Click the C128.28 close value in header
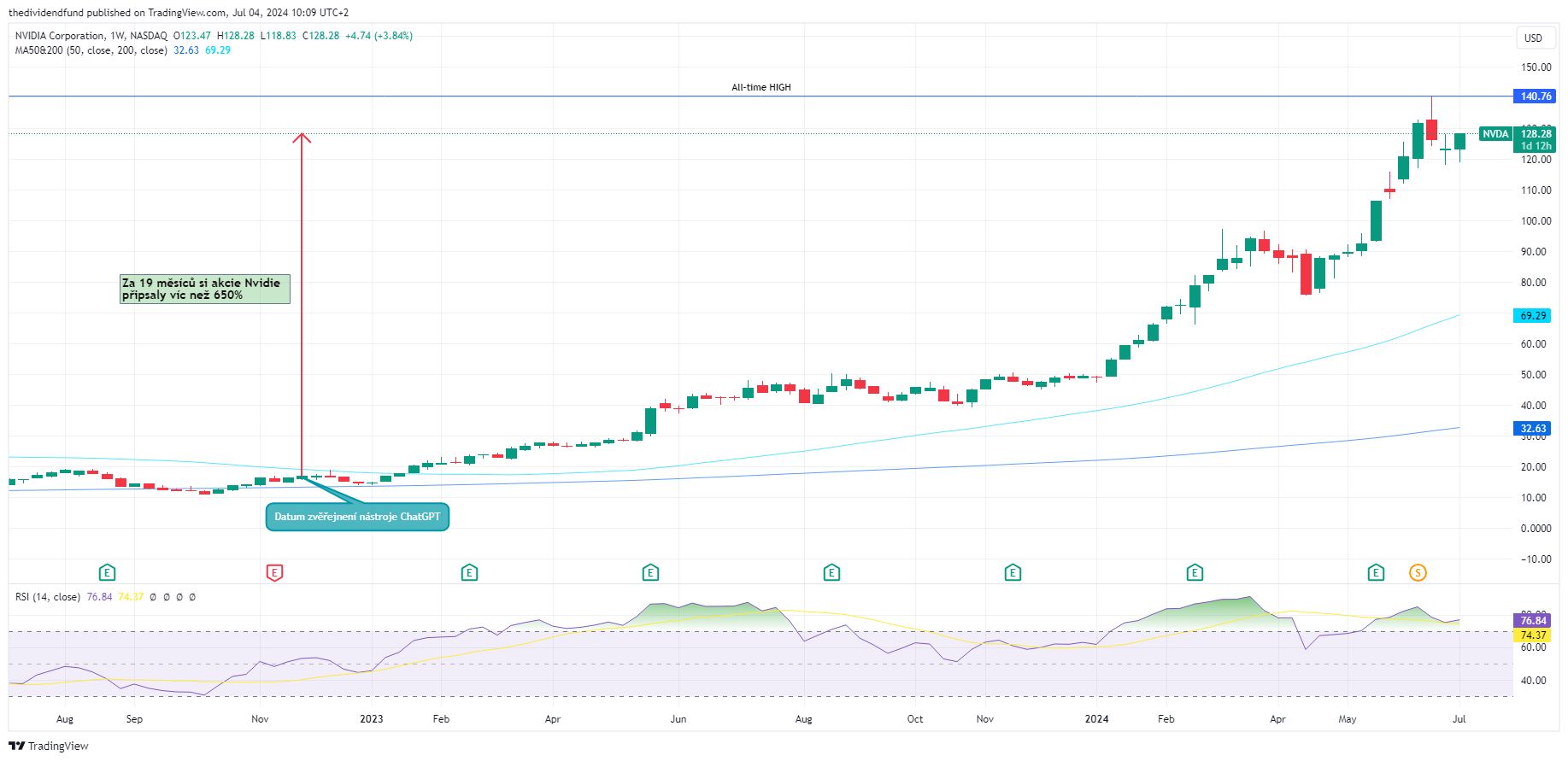This screenshot has width=1568, height=761. tap(320, 36)
